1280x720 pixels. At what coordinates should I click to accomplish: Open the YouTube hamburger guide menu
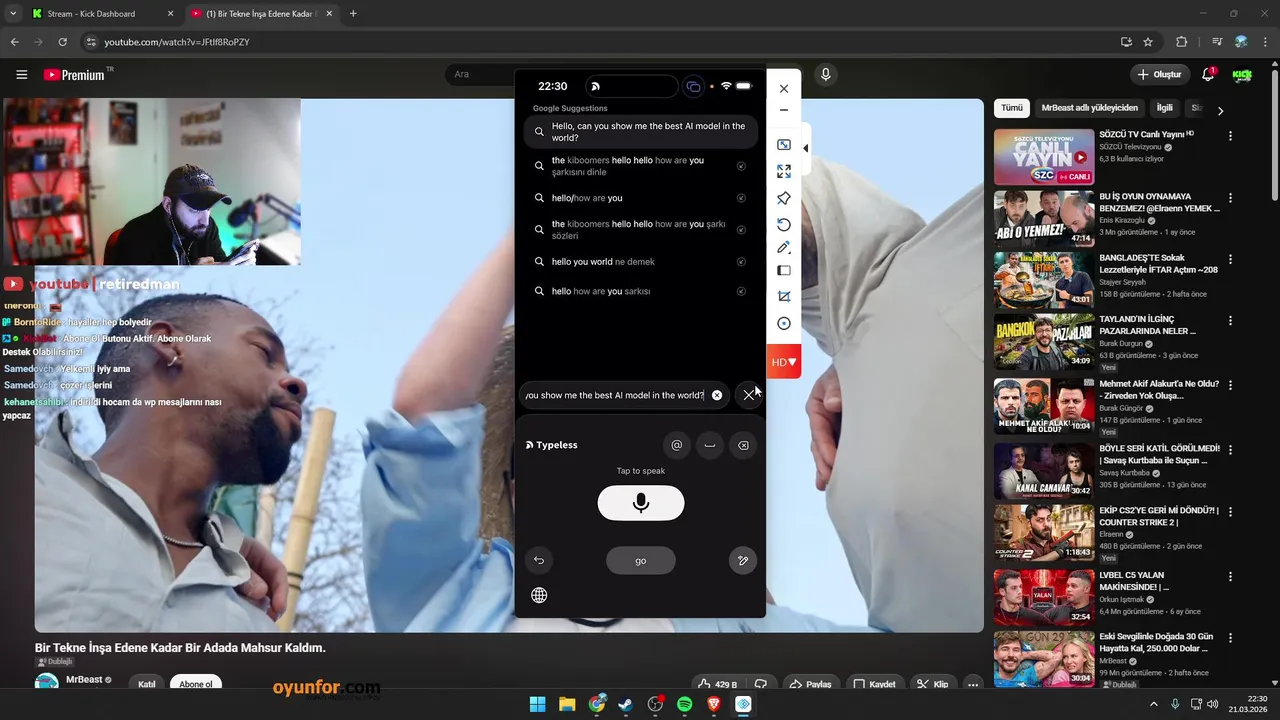(21, 74)
